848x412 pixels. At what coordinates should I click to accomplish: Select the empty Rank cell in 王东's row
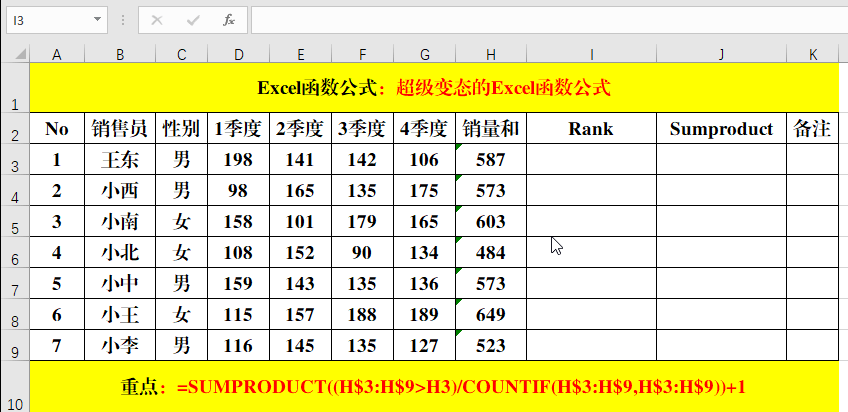pyautogui.click(x=592, y=159)
